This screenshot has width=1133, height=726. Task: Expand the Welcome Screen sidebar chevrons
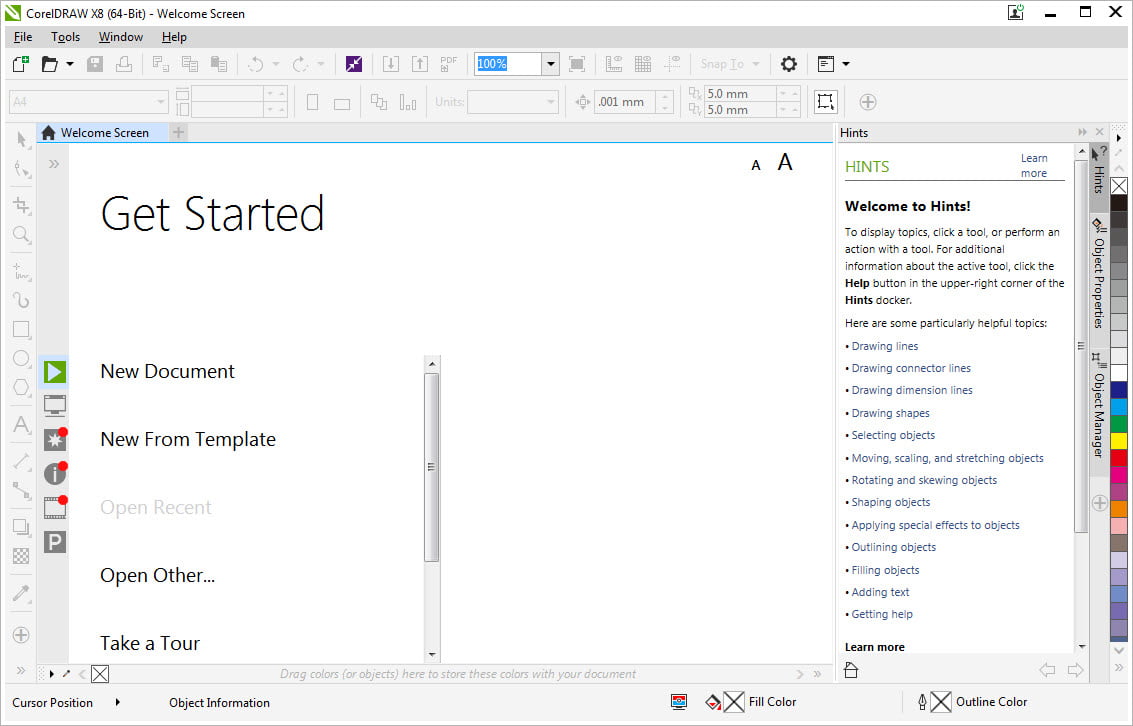53,164
